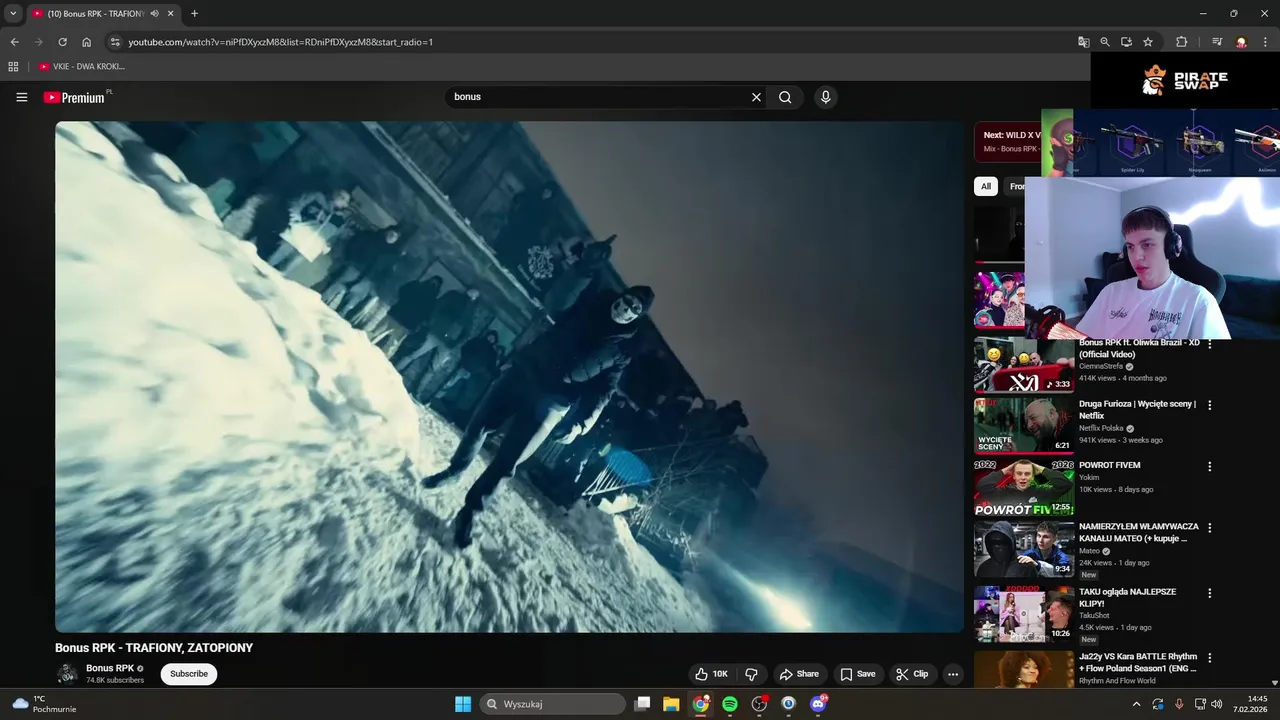Viewport: 1280px width, 720px height.
Task: Open the browser home page
Action: [87, 42]
